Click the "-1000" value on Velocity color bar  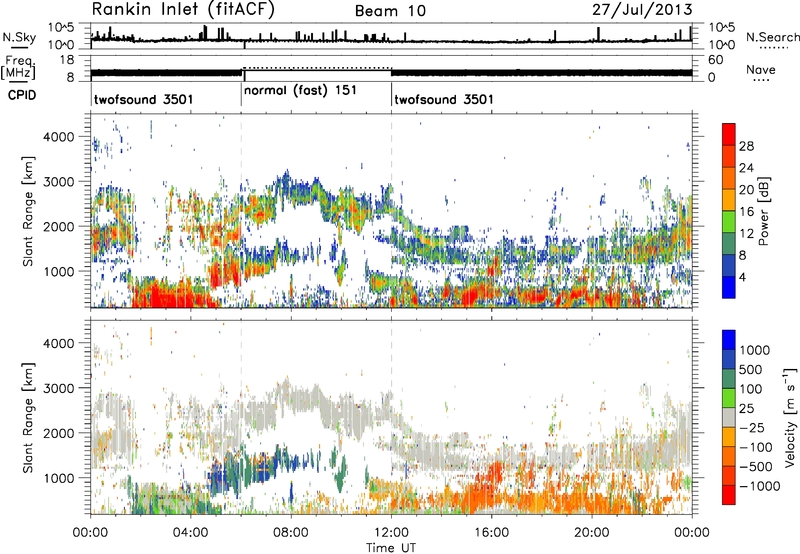[x=759, y=486]
